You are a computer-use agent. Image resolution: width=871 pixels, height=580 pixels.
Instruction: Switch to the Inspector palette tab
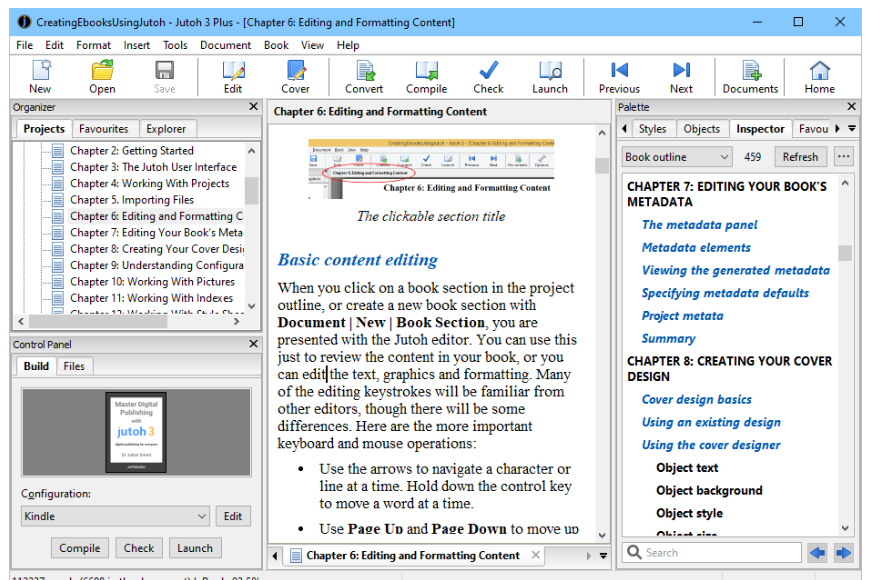pos(760,128)
